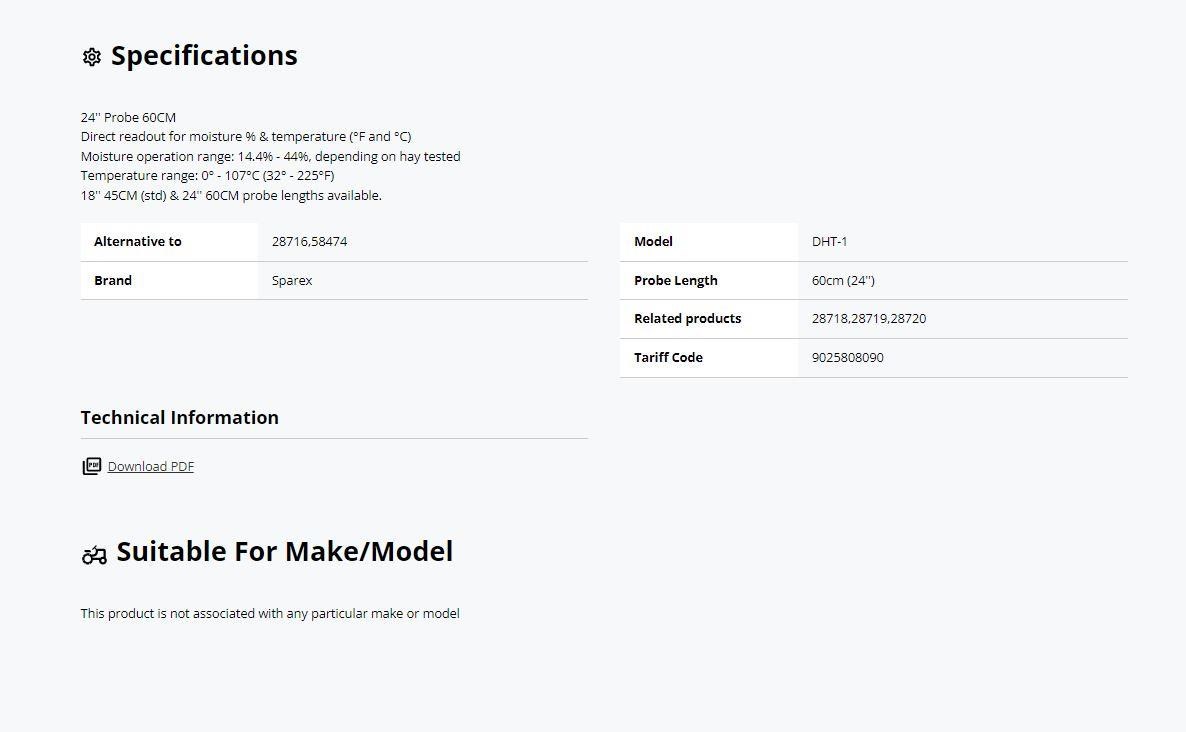Click tariff code 9025808090
The width and height of the screenshot is (1186, 732).
tap(848, 358)
